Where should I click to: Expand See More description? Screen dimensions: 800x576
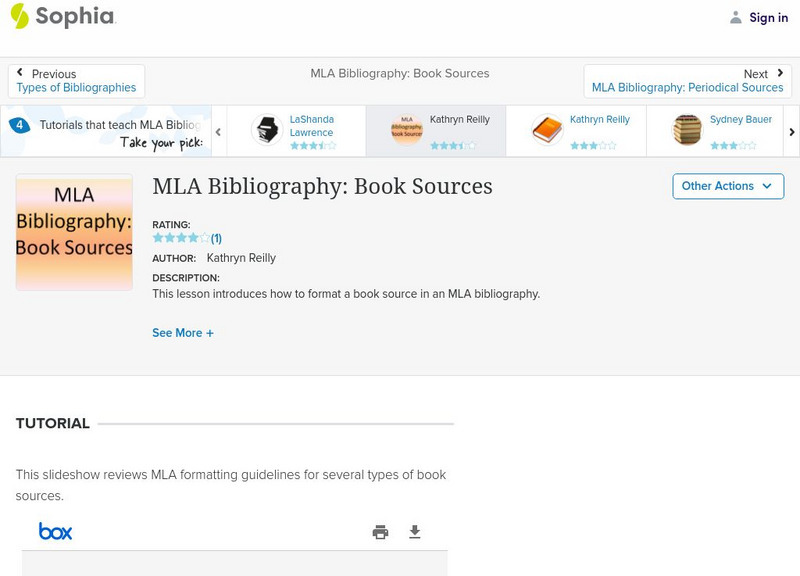click(x=182, y=333)
